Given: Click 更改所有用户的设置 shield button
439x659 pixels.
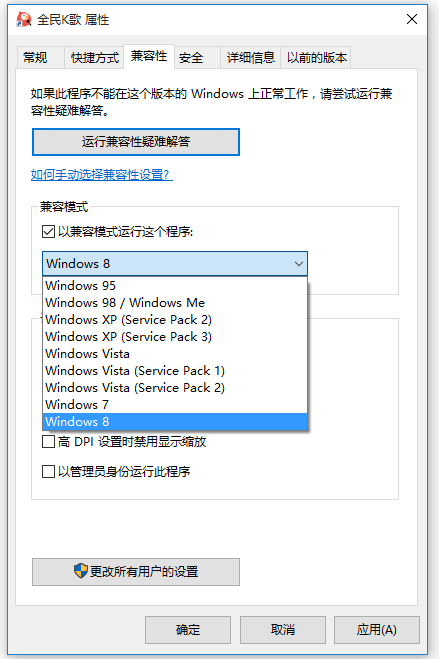Looking at the screenshot, I should [x=136, y=572].
